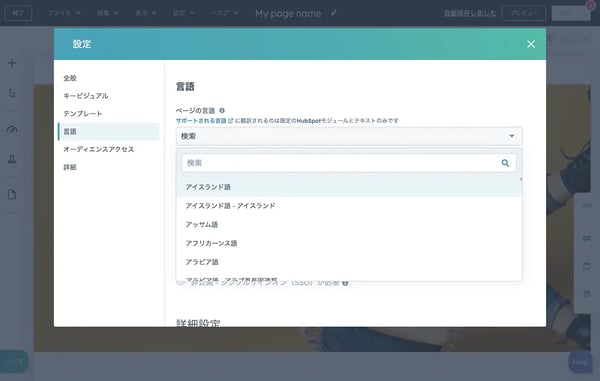
Task: Open the 詳細 settings section
Action: 70,167
